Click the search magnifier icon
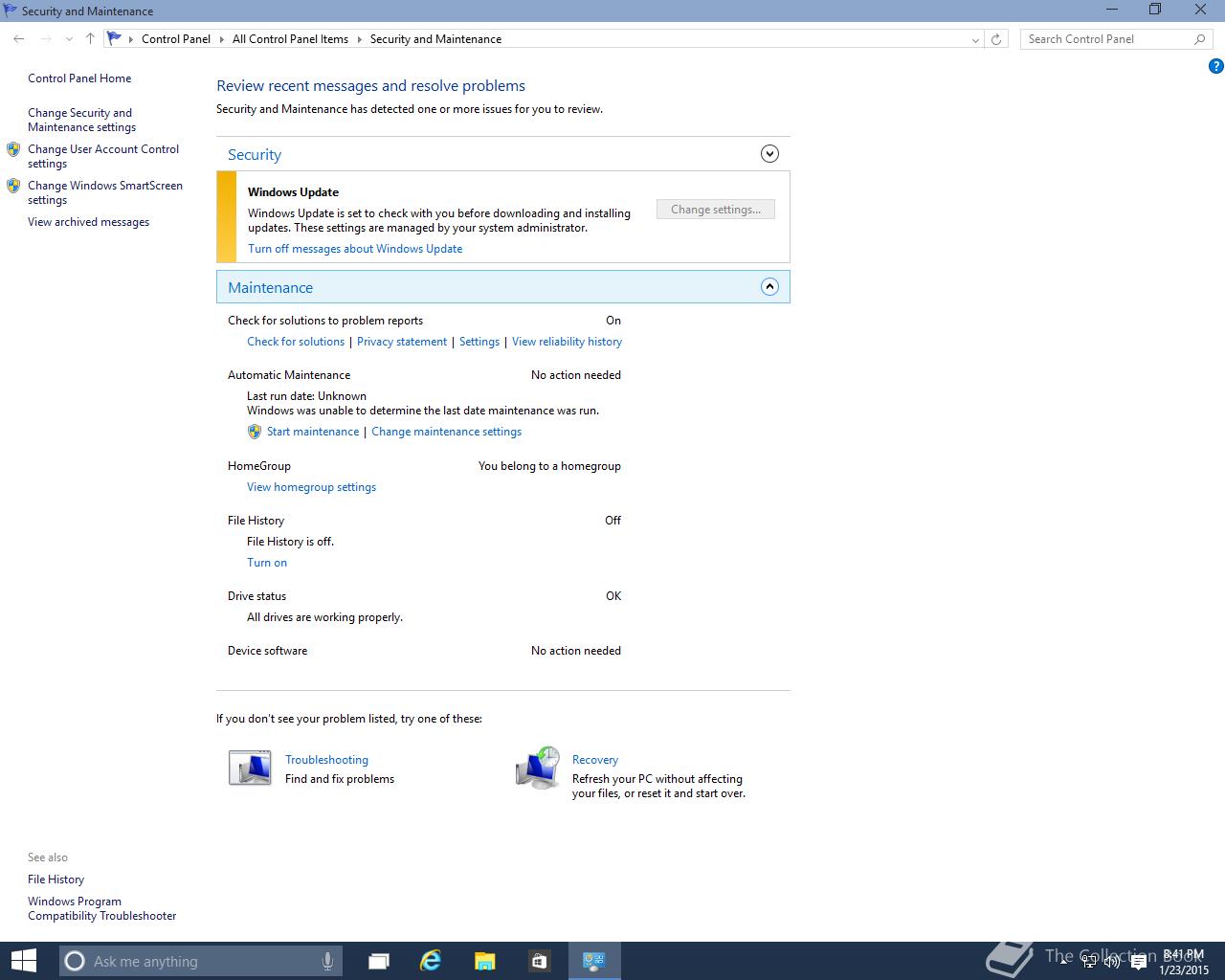 coord(1199,39)
